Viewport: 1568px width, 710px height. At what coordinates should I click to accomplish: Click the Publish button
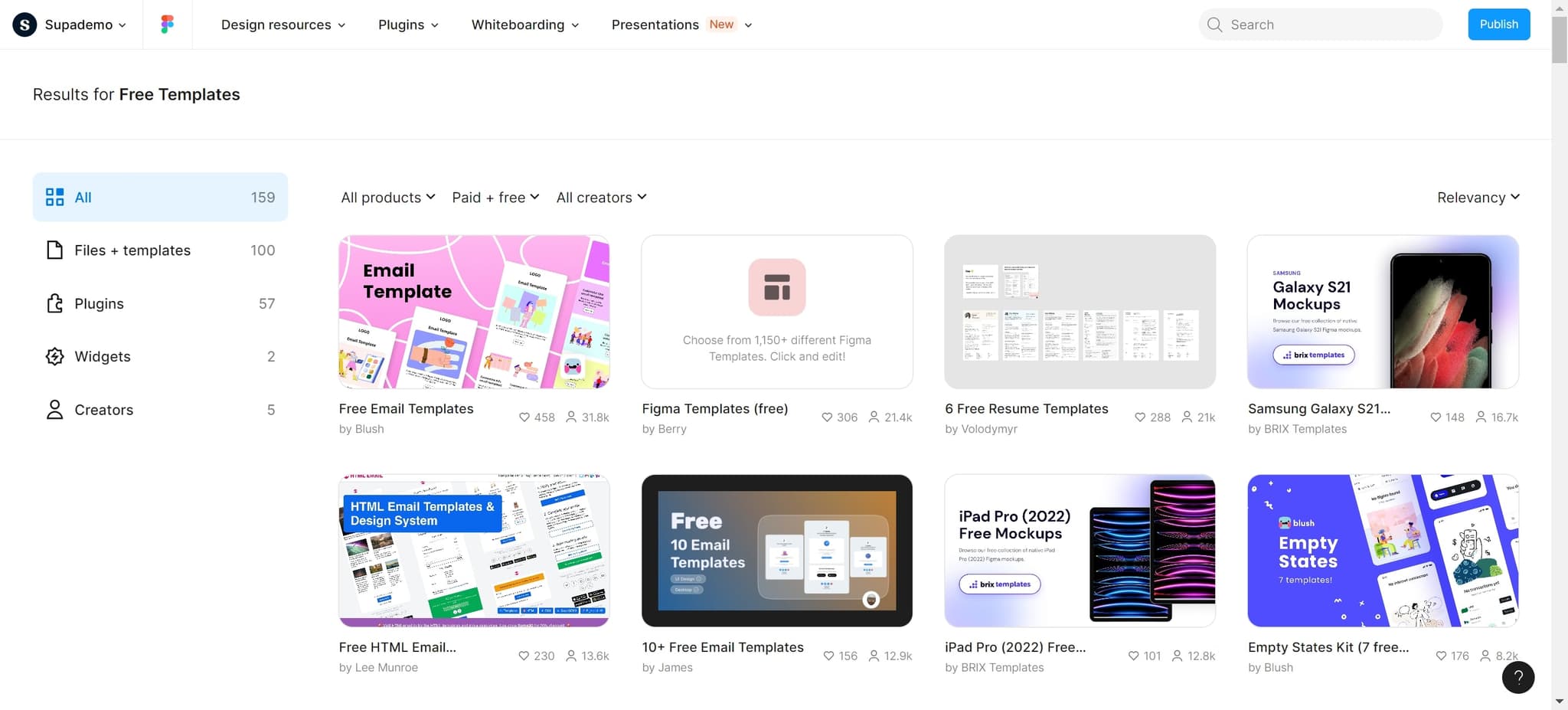1498,24
